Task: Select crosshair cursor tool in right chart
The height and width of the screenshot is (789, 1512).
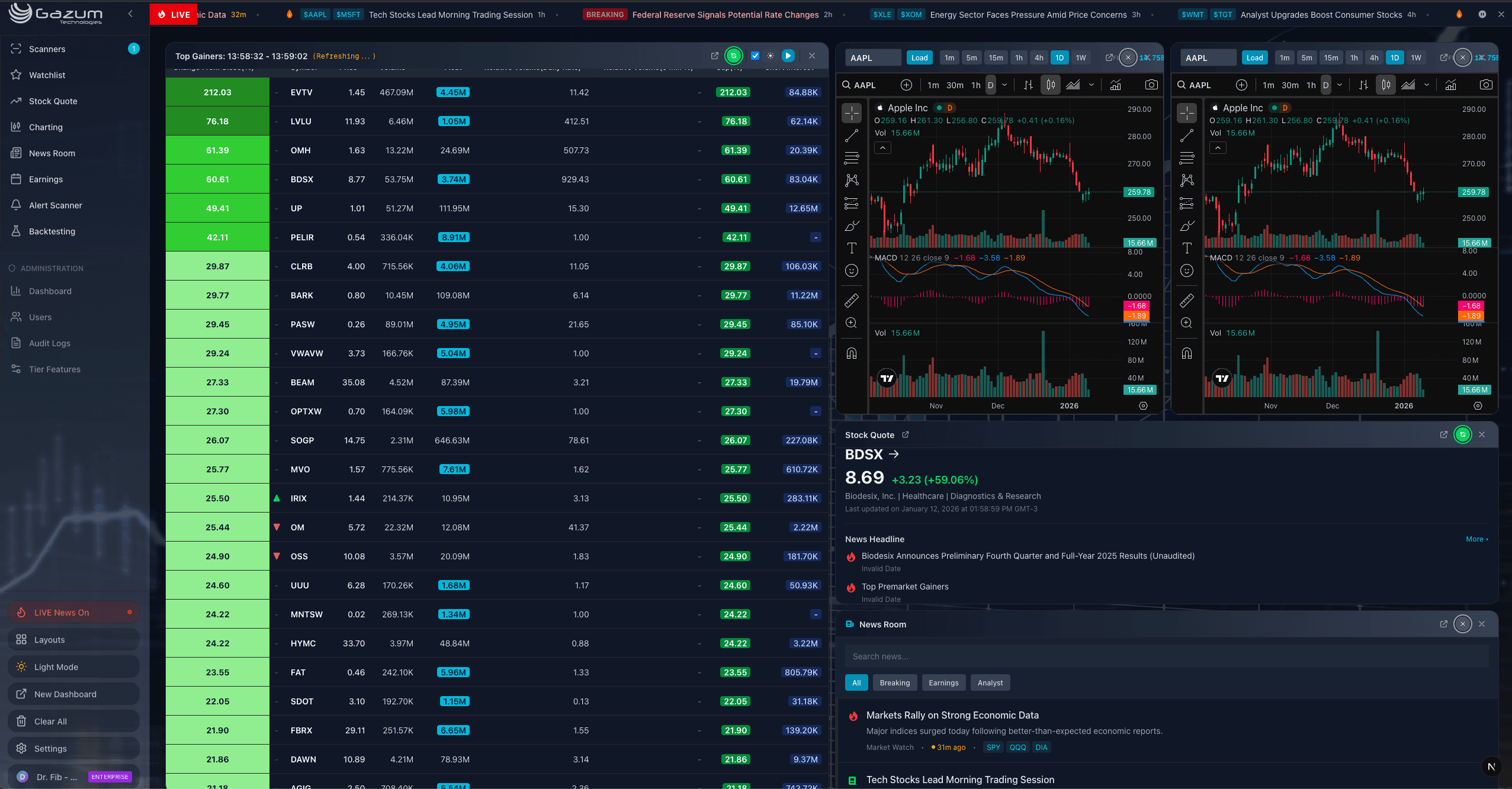Action: tap(1186, 112)
